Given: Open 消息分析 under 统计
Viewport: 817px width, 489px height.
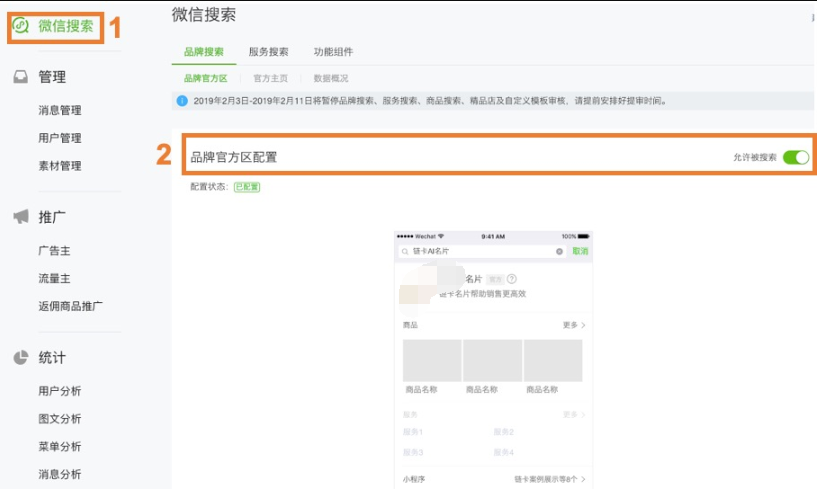Looking at the screenshot, I should point(60,474).
